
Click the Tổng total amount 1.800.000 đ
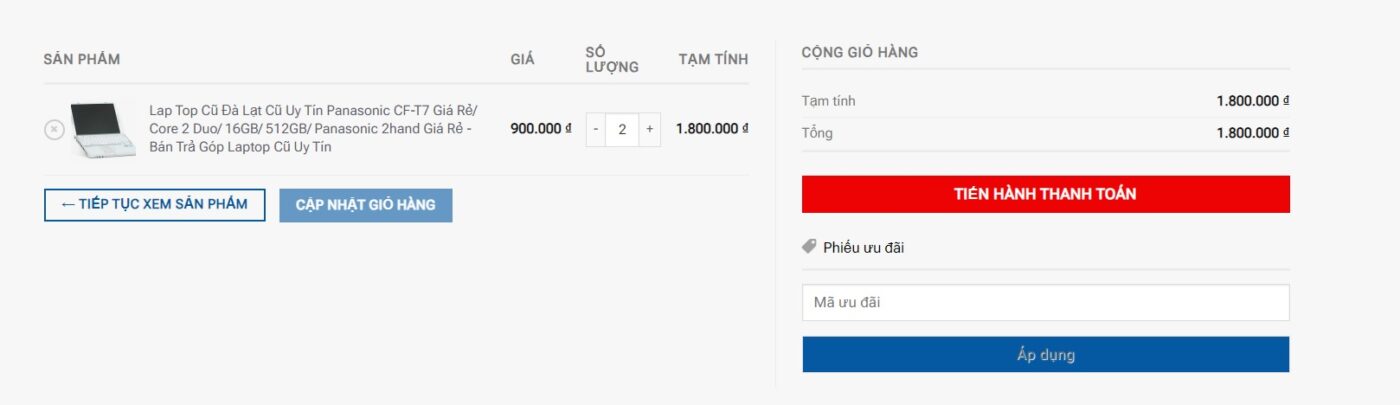coord(1253,133)
